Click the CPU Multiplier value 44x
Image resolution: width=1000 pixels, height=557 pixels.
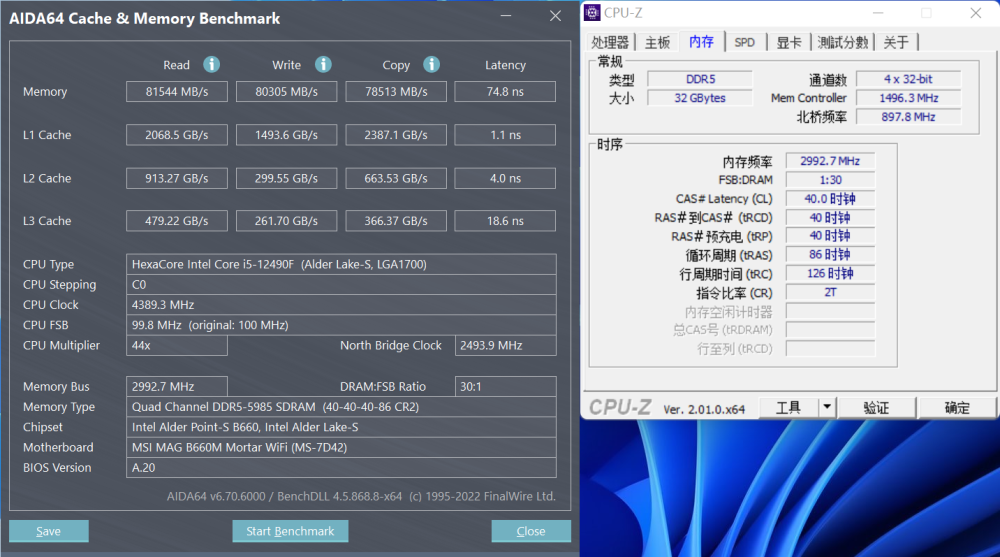click(x=177, y=345)
